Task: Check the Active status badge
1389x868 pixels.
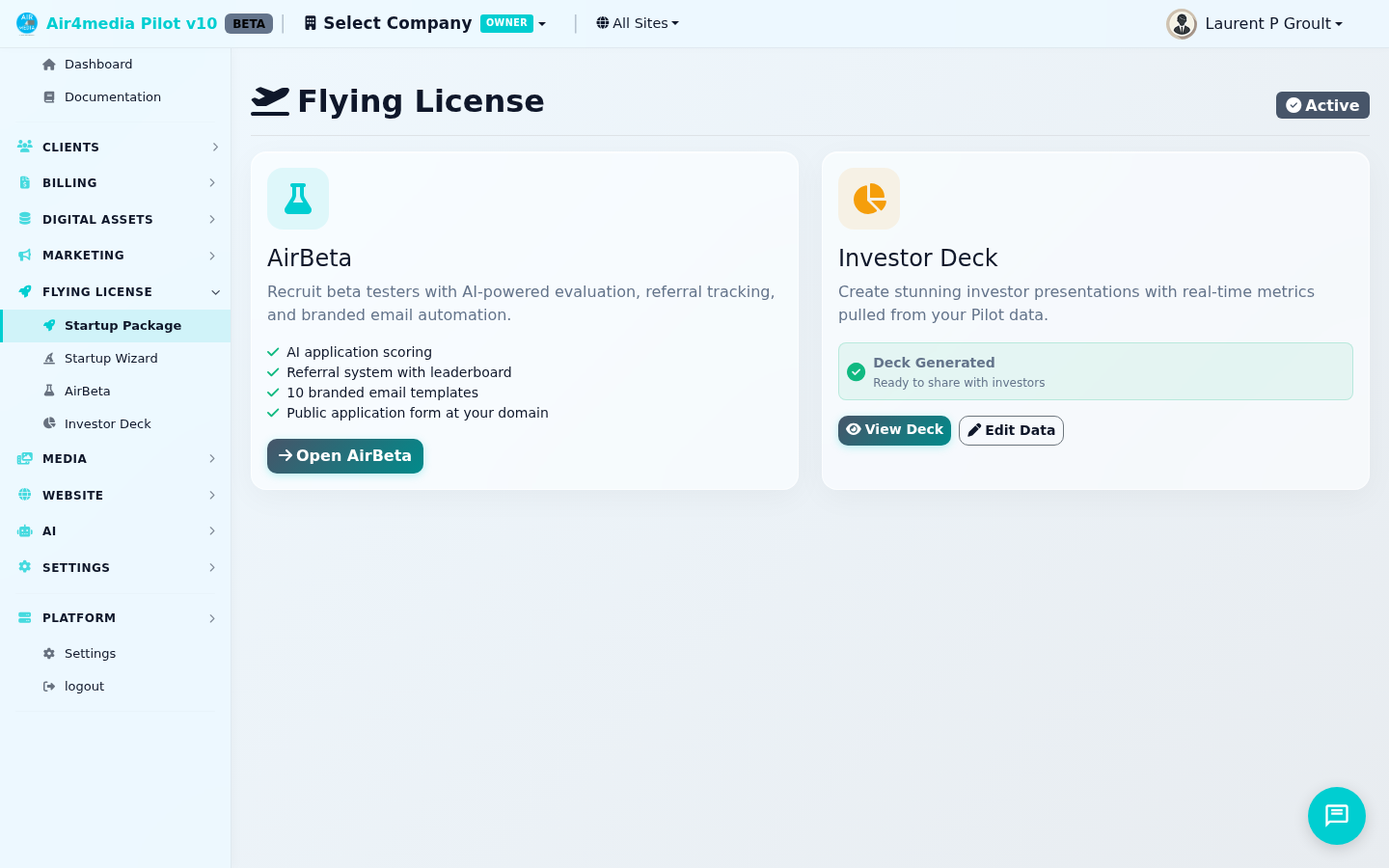Action: (x=1322, y=105)
